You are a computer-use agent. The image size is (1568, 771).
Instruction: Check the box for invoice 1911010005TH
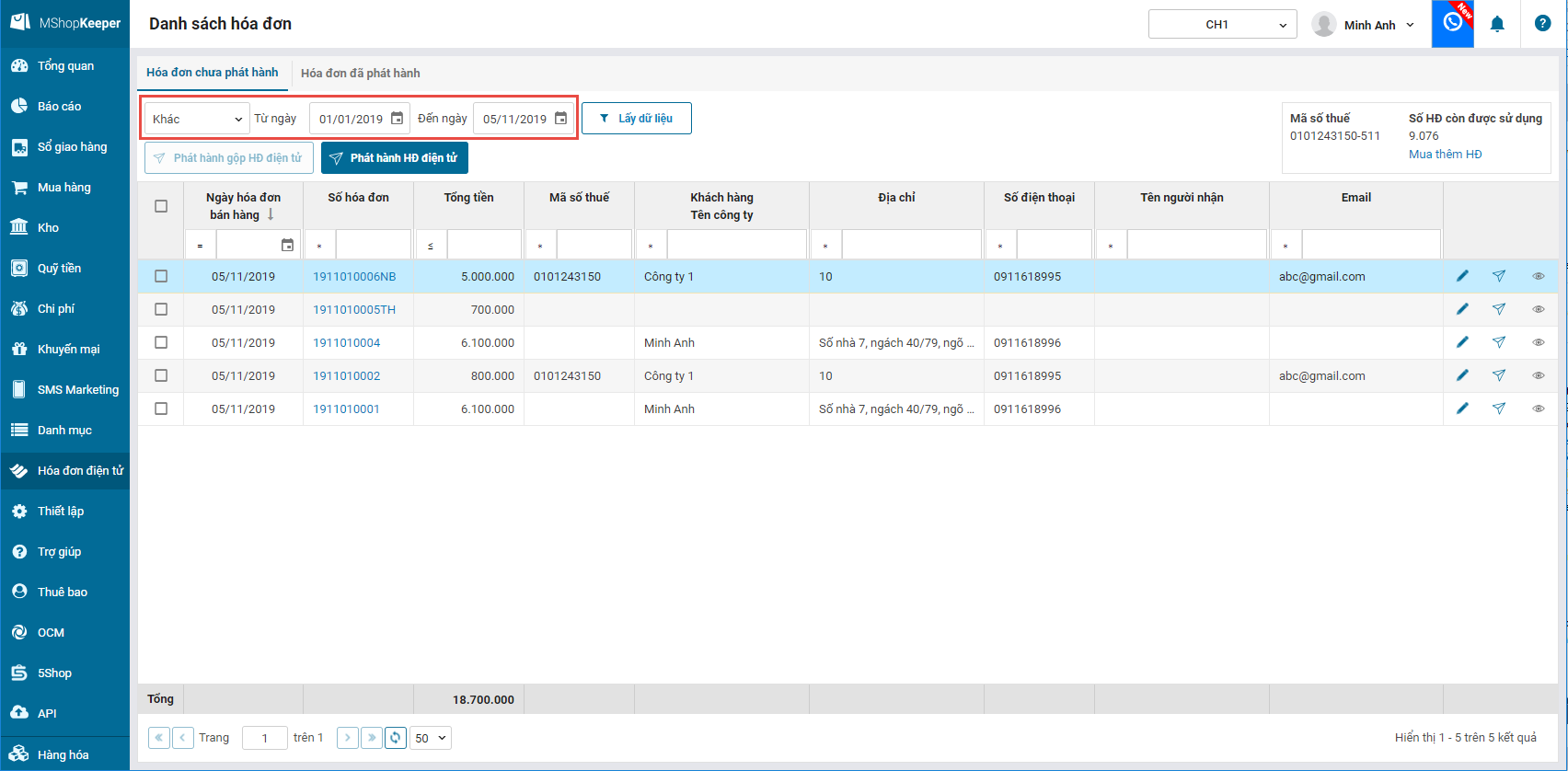(161, 309)
